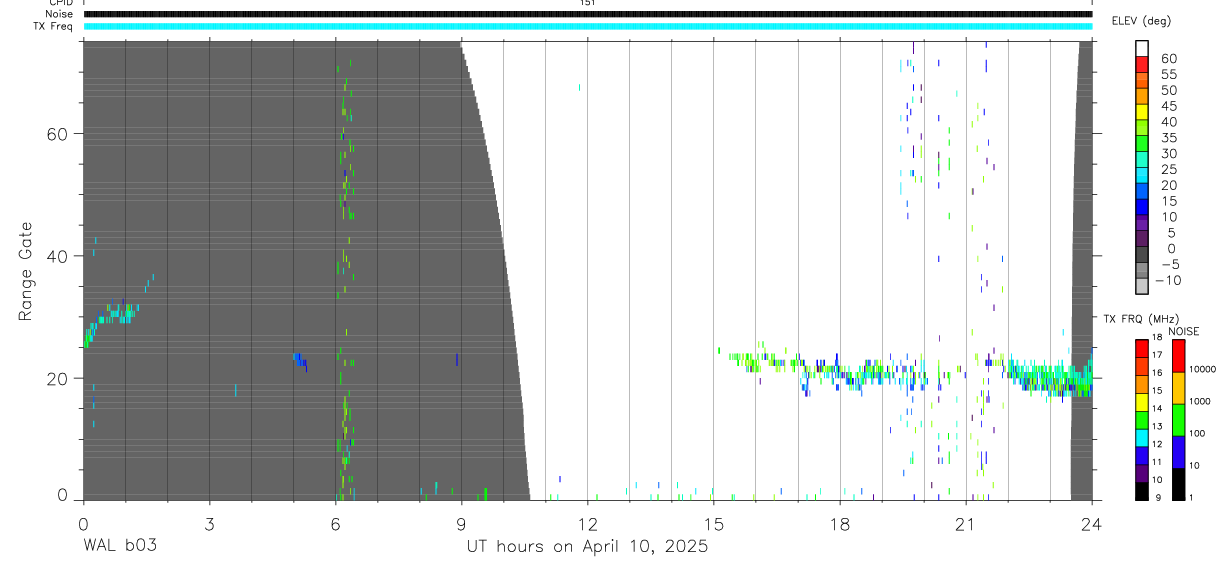Click the red top of TX FRQ colorbar
Viewport: 1228px width, 567px height.
click(1142, 347)
